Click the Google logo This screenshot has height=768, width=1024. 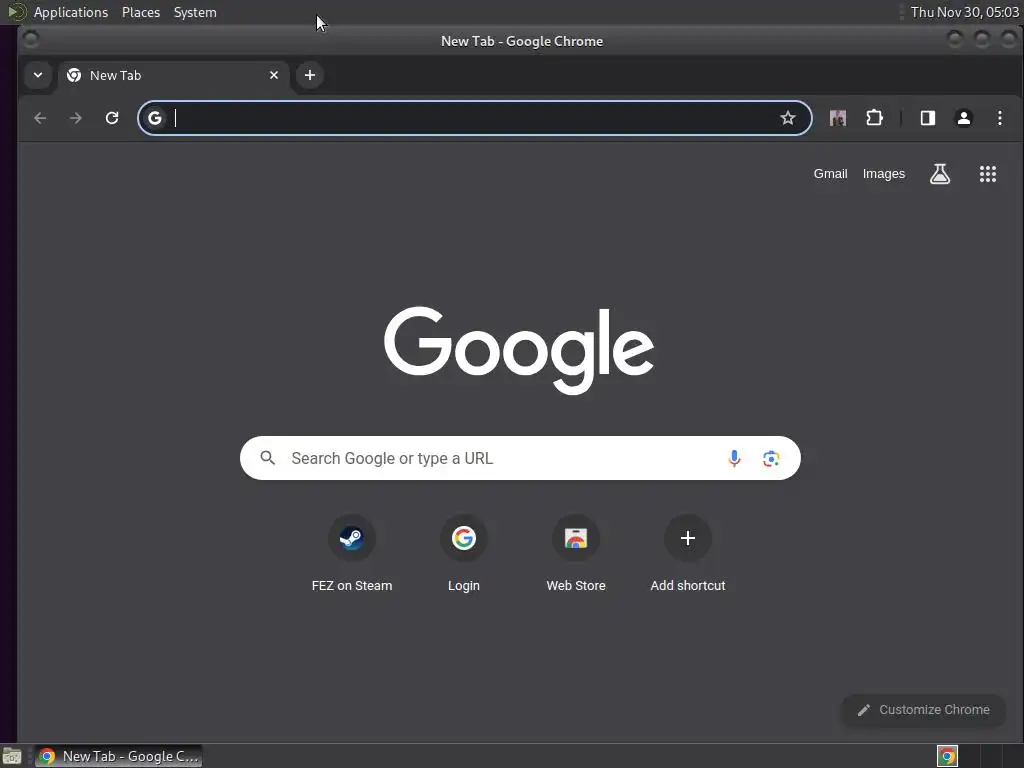click(x=519, y=350)
